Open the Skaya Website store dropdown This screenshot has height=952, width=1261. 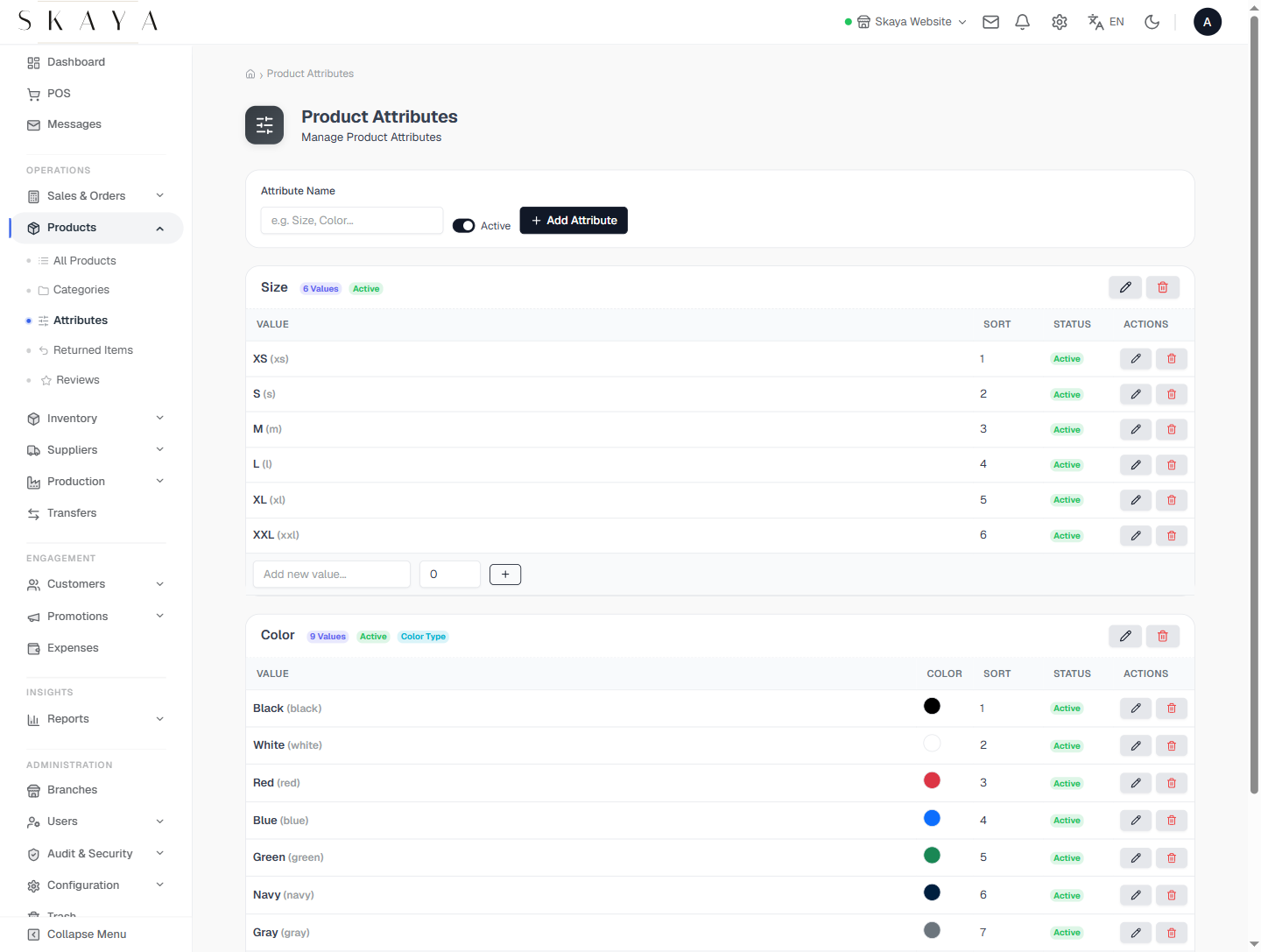[x=905, y=22]
